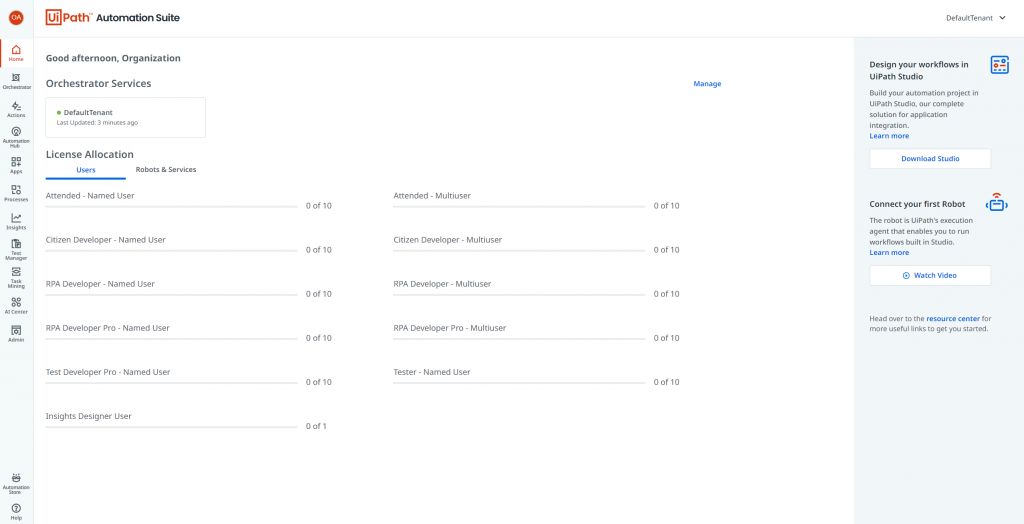
Task: Open Help from the sidebar
Action: 16,512
